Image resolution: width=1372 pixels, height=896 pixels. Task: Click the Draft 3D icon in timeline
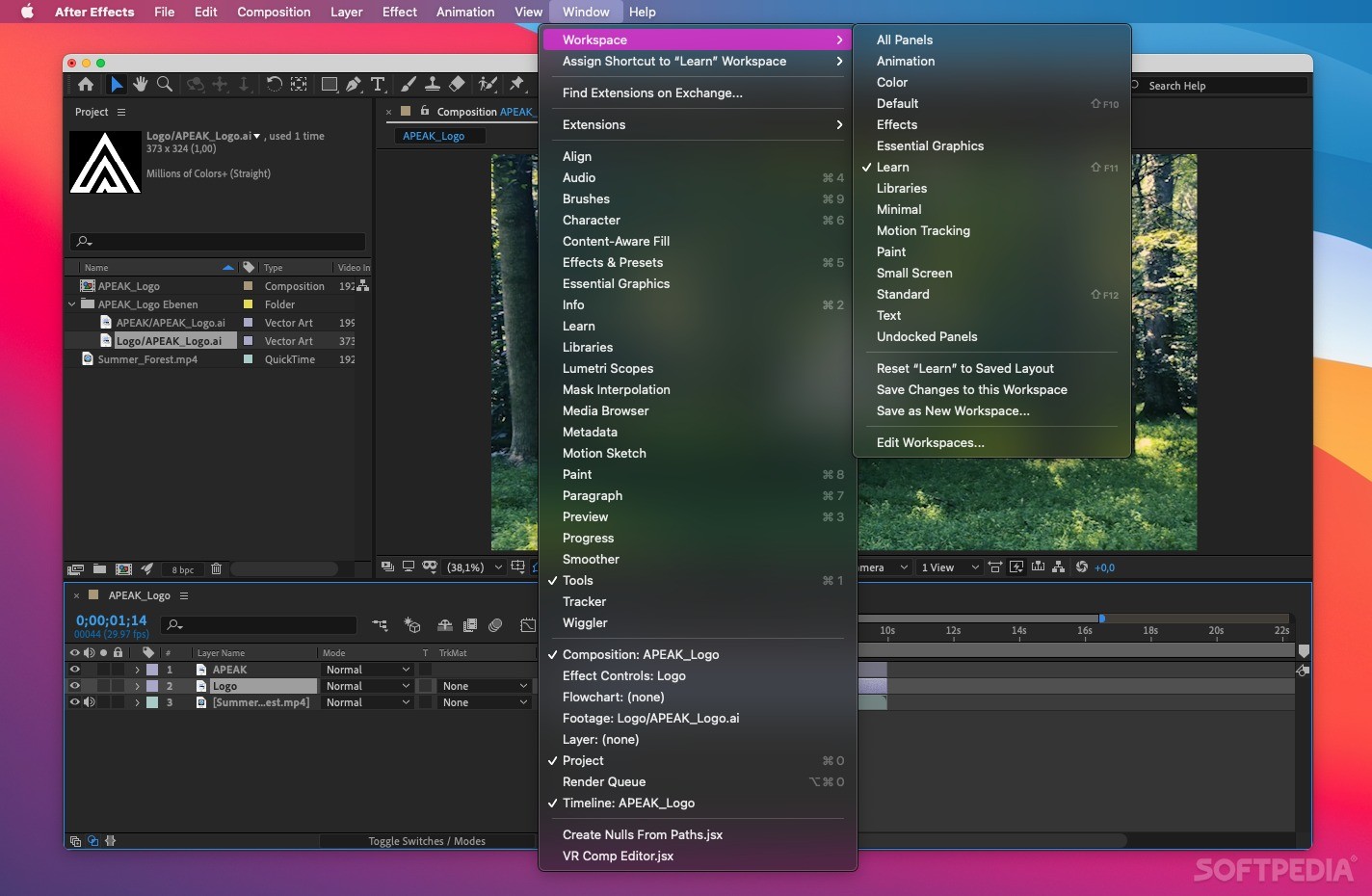pyautogui.click(x=412, y=625)
